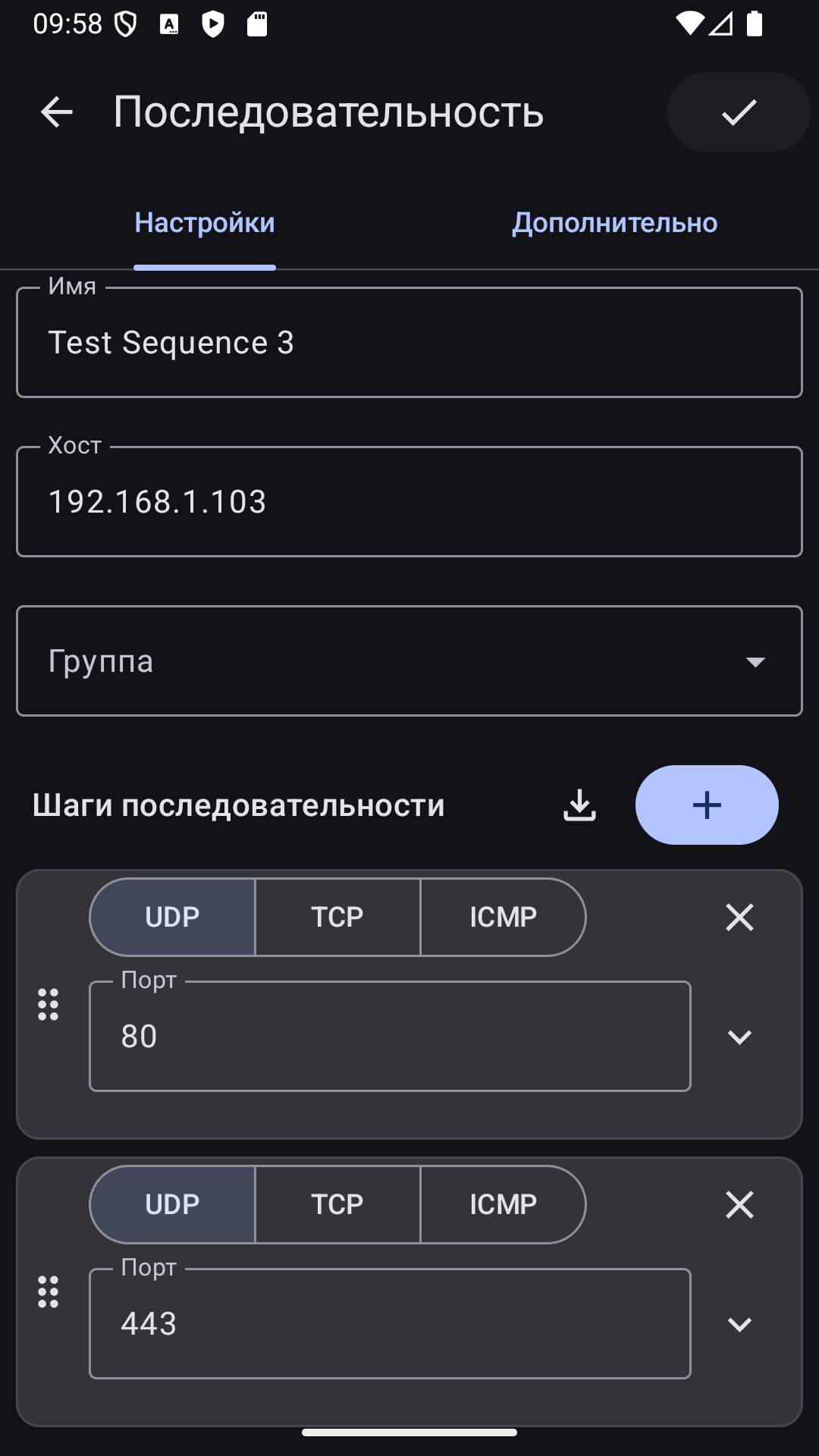Screen dimensions: 819x1456
Task: Open the Настройки tab
Action: pos(205,223)
